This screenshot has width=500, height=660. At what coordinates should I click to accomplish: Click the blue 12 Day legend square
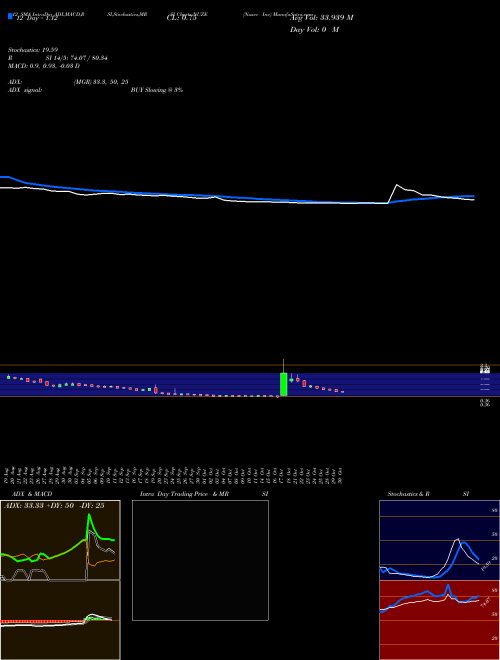tap(10, 17)
